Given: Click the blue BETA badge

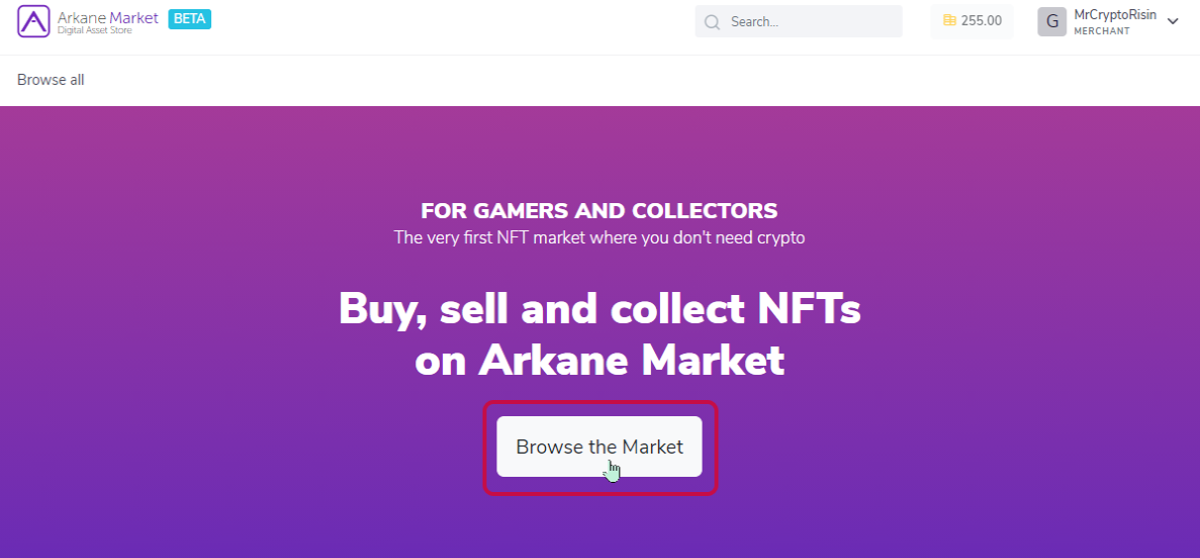Looking at the screenshot, I should pyautogui.click(x=189, y=18).
